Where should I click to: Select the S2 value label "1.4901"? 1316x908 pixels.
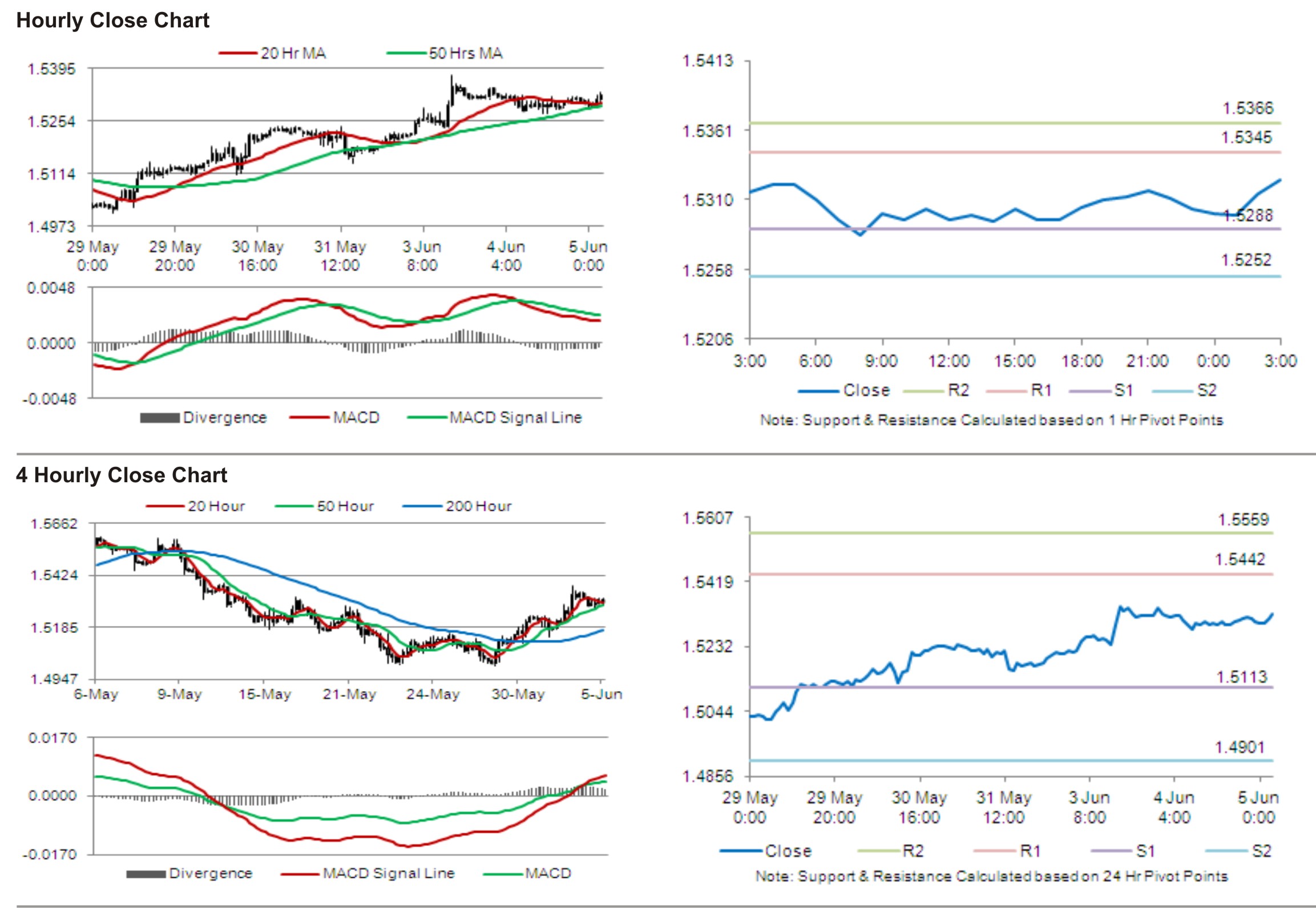click(1240, 748)
